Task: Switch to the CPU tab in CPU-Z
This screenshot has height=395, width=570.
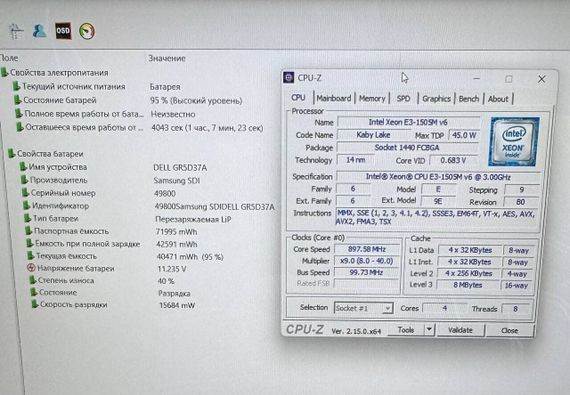Action: 298,98
